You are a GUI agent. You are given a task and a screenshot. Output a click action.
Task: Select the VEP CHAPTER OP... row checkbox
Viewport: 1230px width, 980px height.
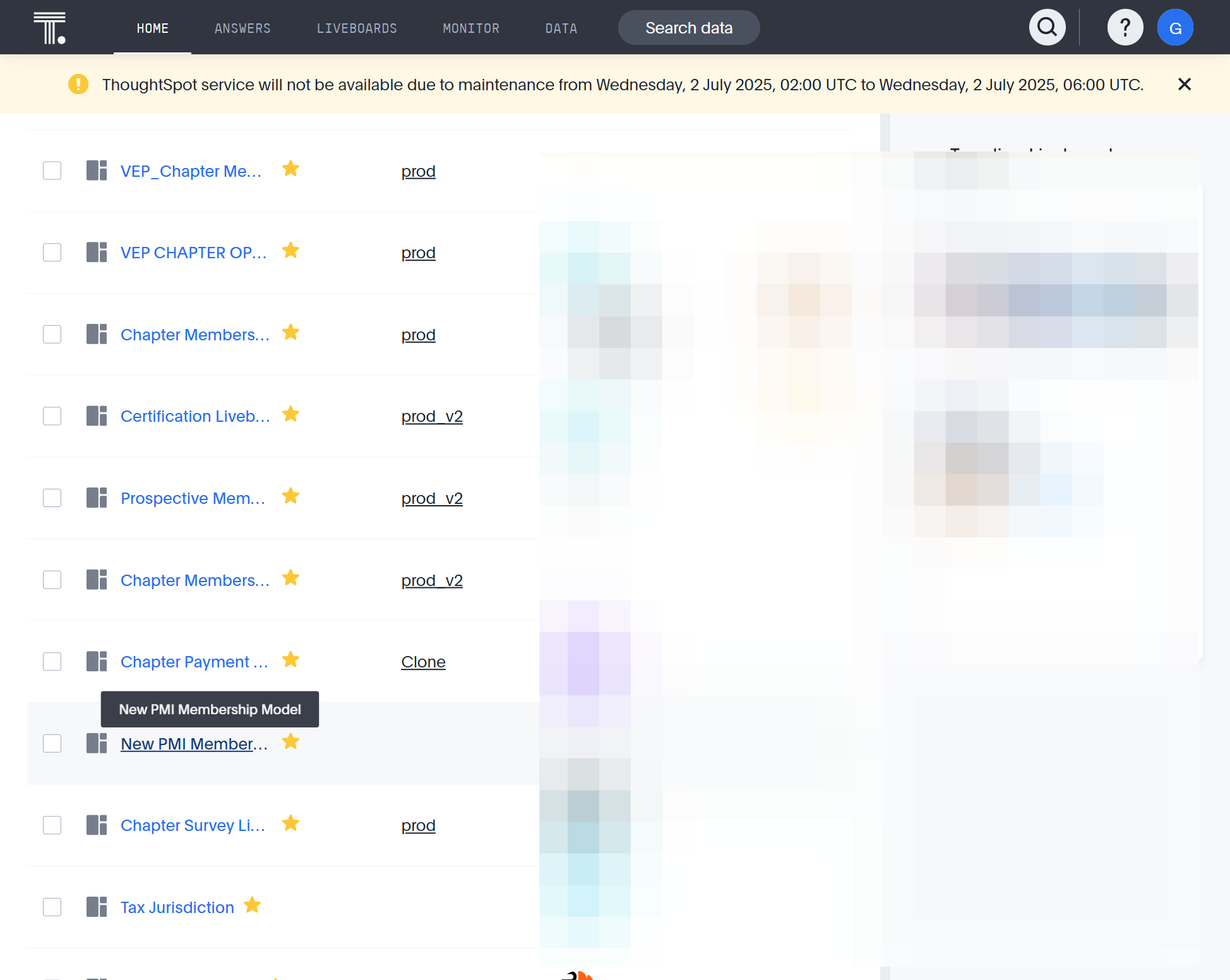pyautogui.click(x=52, y=253)
